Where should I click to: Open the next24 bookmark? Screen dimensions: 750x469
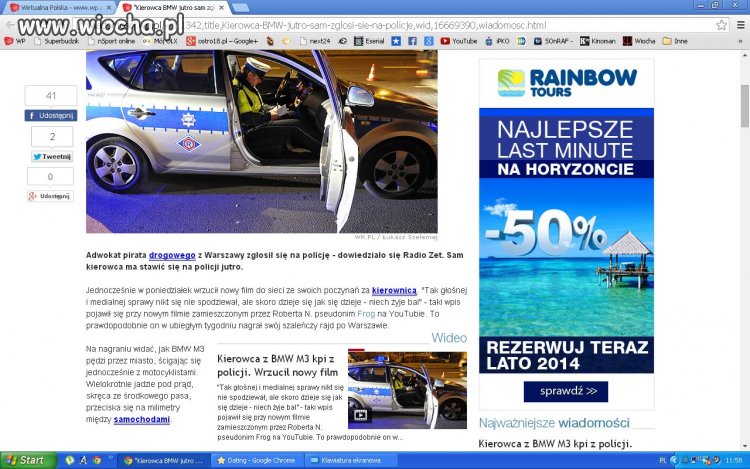(x=315, y=41)
